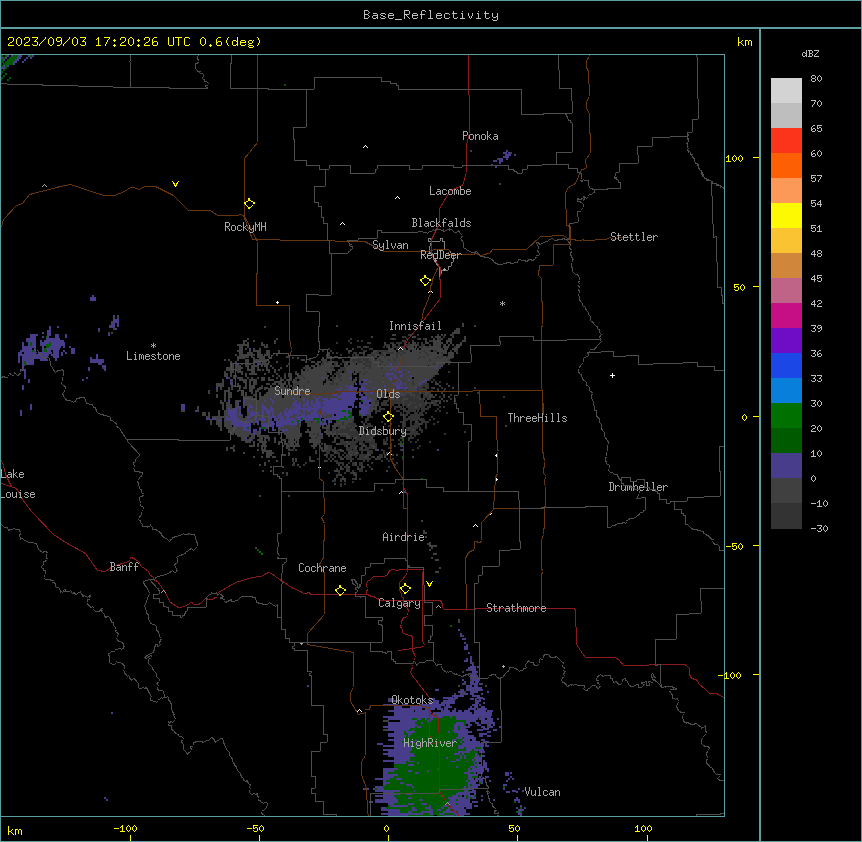Click the small purple echo near Ponoka
862x842 pixels.
point(502,158)
